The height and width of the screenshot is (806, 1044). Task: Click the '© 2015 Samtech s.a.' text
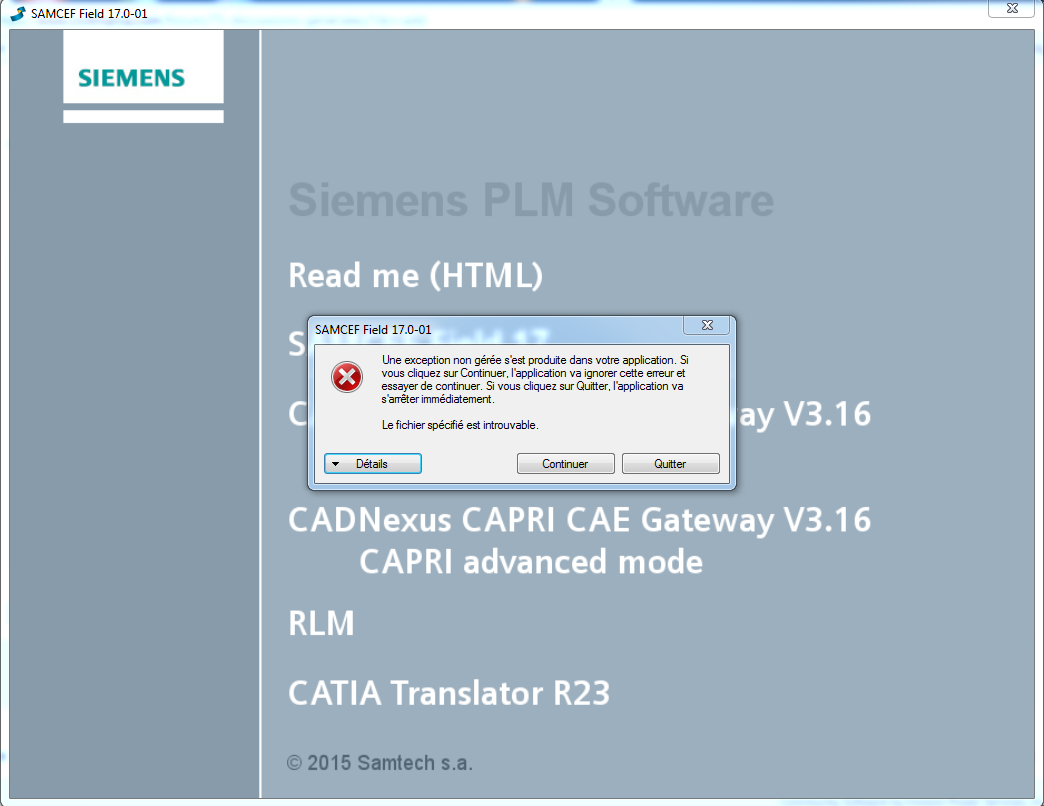380,763
